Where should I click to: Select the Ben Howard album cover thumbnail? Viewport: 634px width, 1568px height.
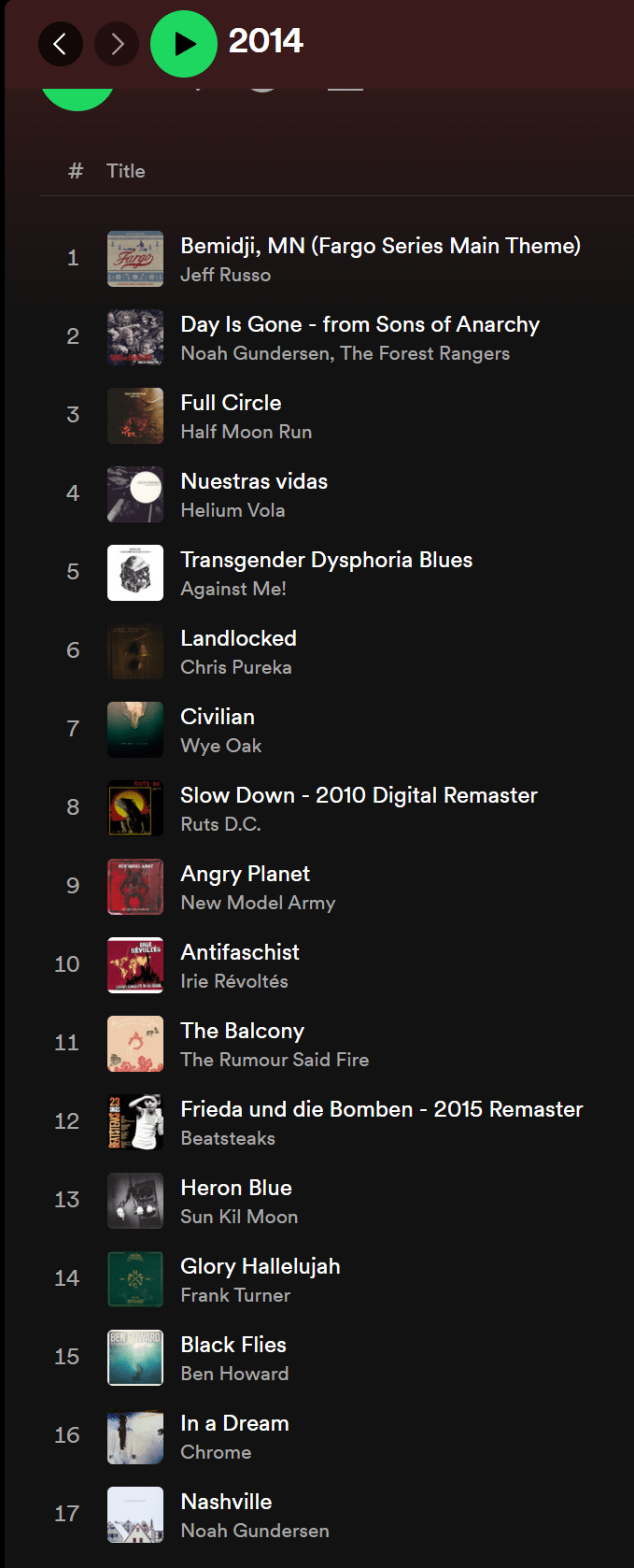click(135, 1358)
